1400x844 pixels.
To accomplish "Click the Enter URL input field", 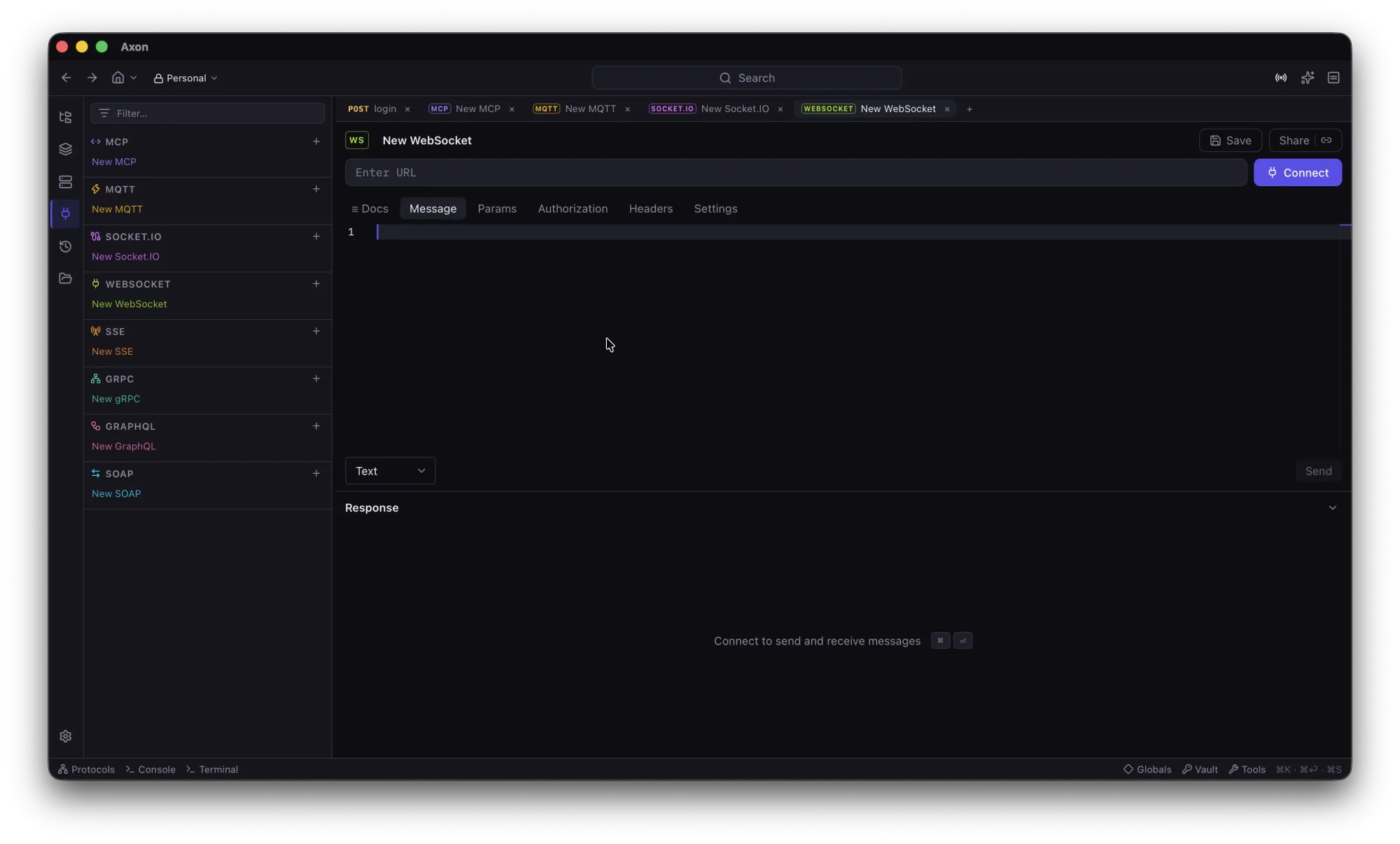I will click(796, 173).
